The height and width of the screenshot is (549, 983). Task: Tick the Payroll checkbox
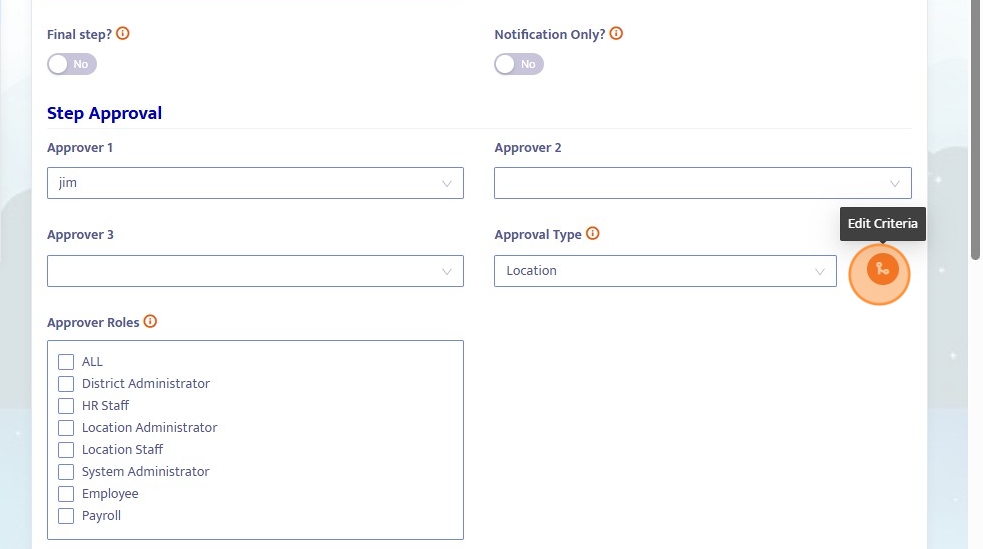click(66, 516)
